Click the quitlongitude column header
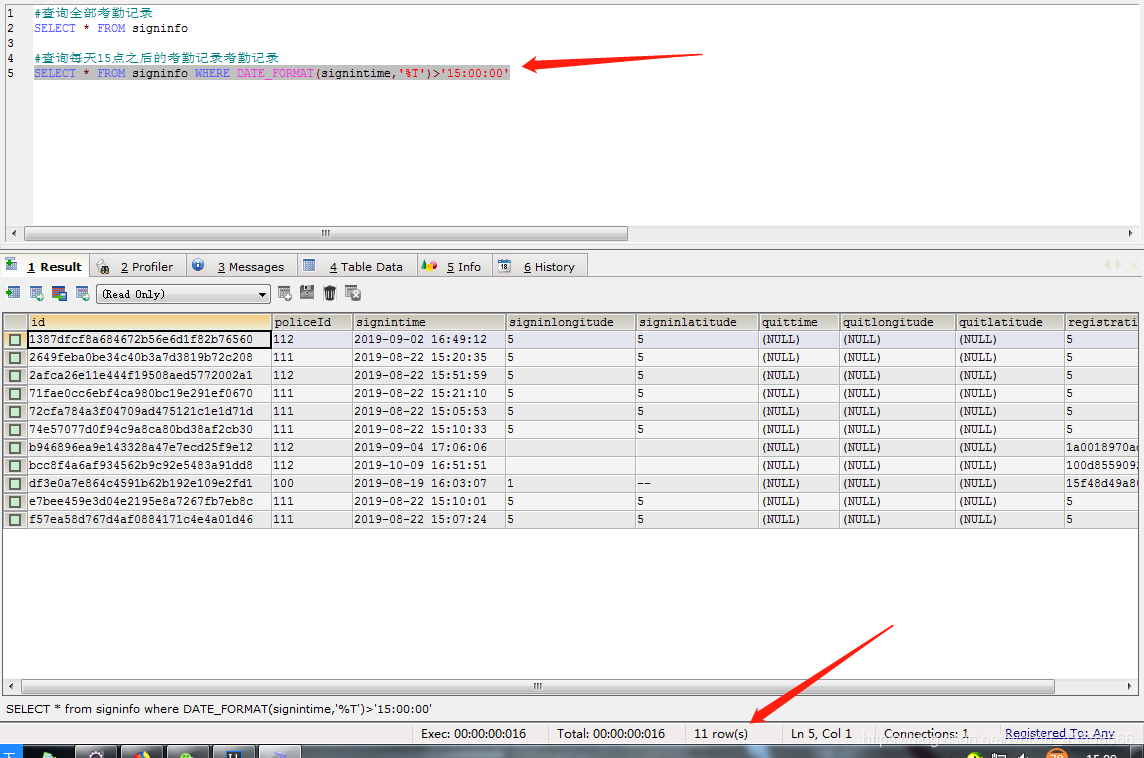Viewport: 1144px width, 758px height. [x=897, y=322]
